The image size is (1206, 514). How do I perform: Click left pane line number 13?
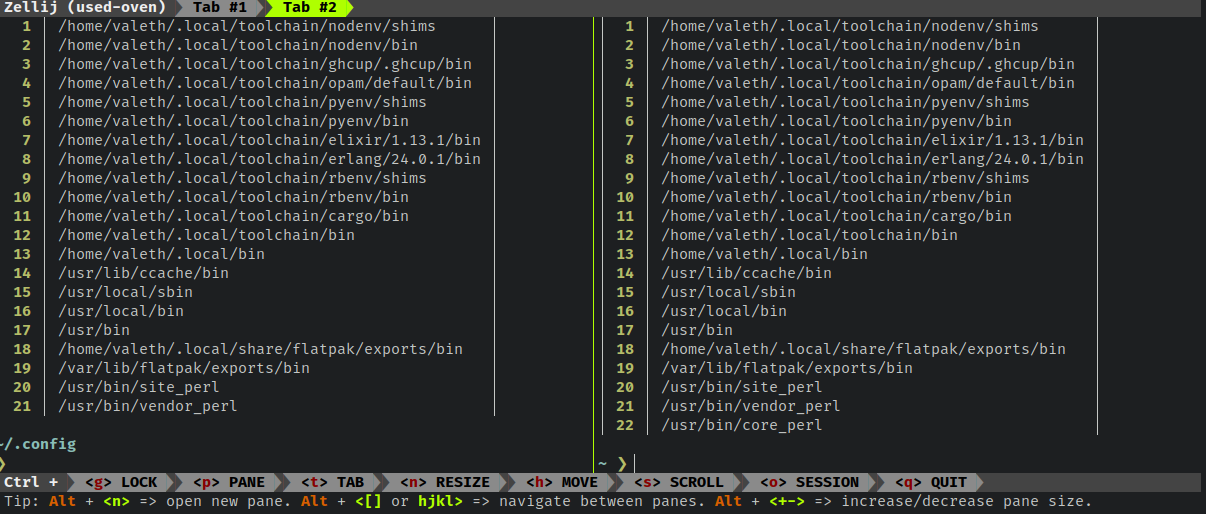[x=22, y=254]
